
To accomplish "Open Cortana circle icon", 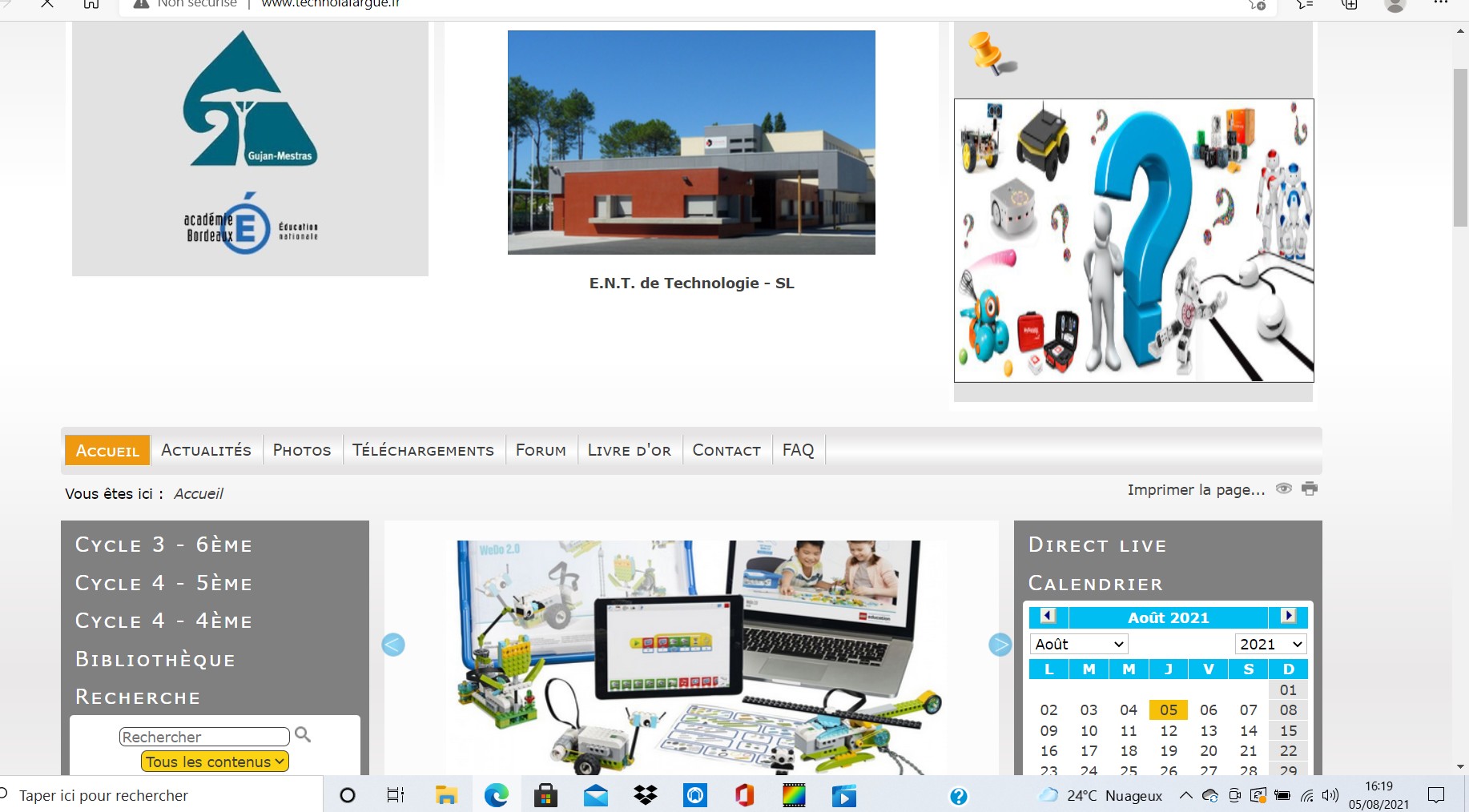I will tap(348, 795).
